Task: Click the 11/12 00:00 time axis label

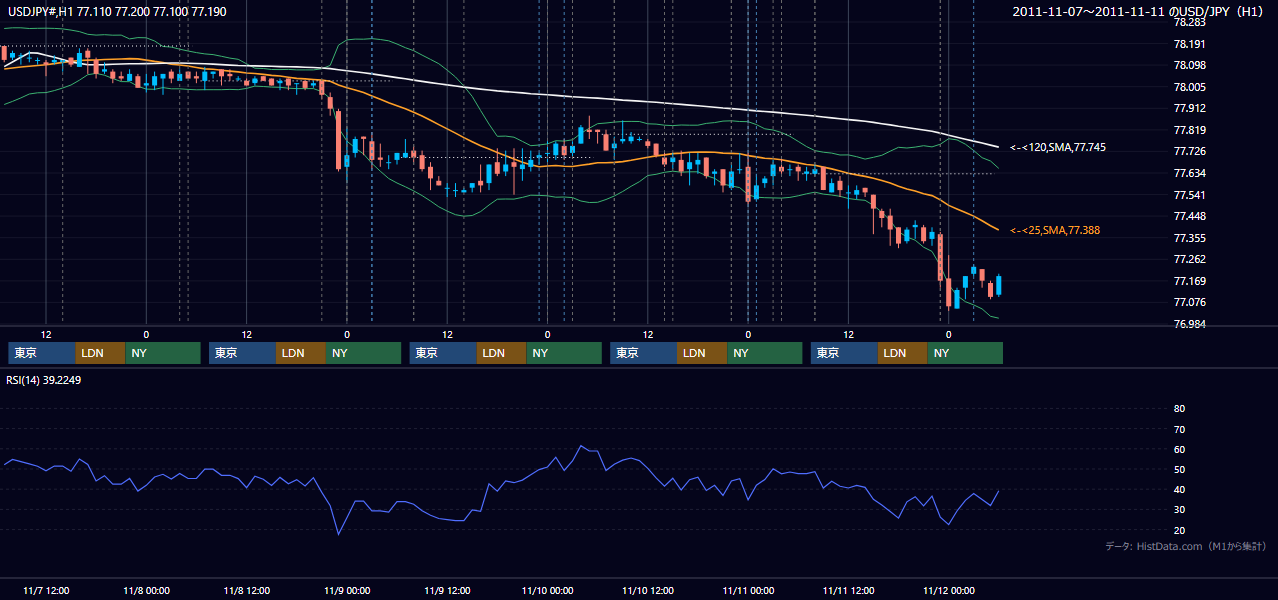Action: point(949,591)
